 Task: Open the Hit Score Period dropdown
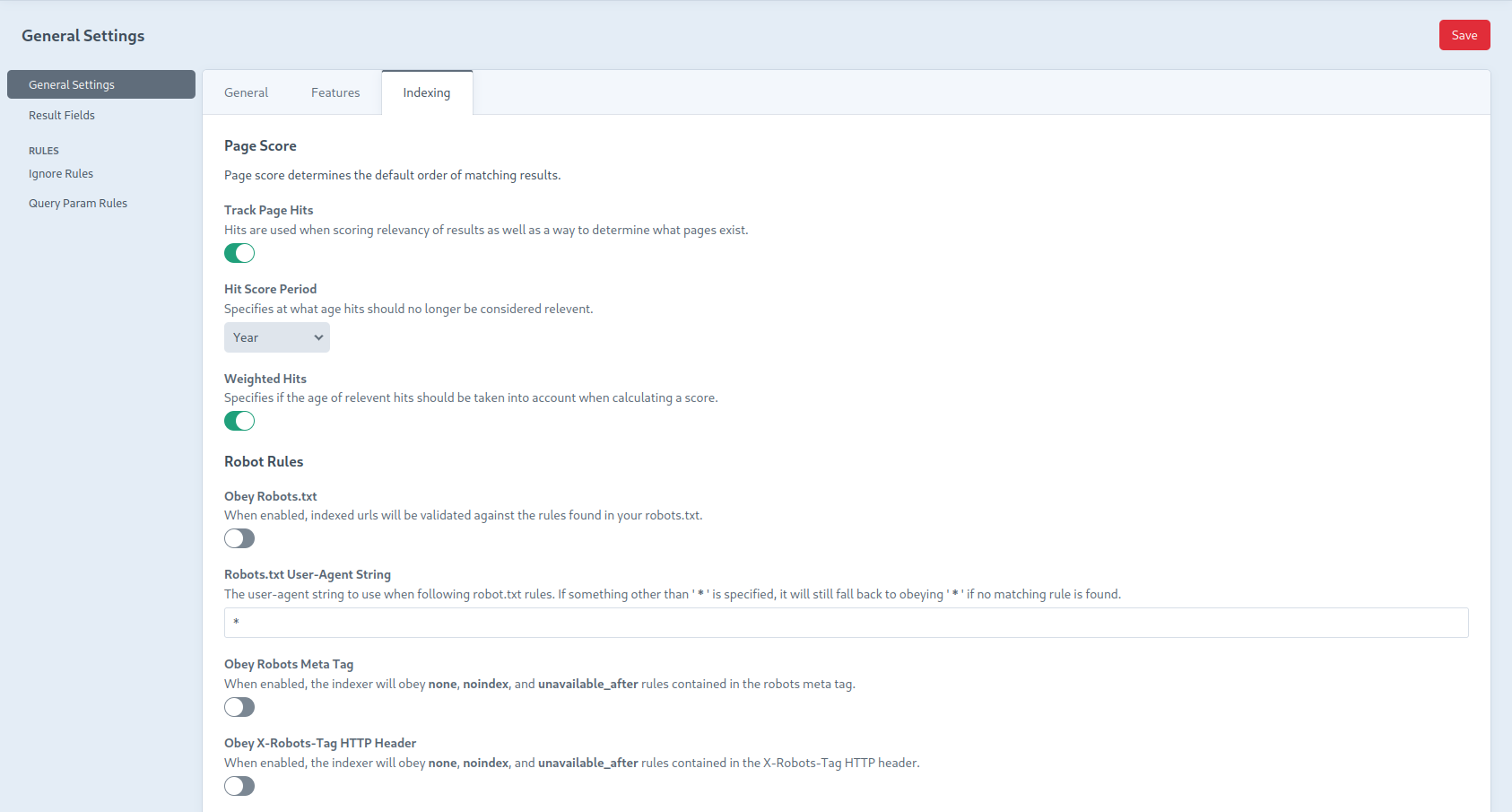click(276, 337)
